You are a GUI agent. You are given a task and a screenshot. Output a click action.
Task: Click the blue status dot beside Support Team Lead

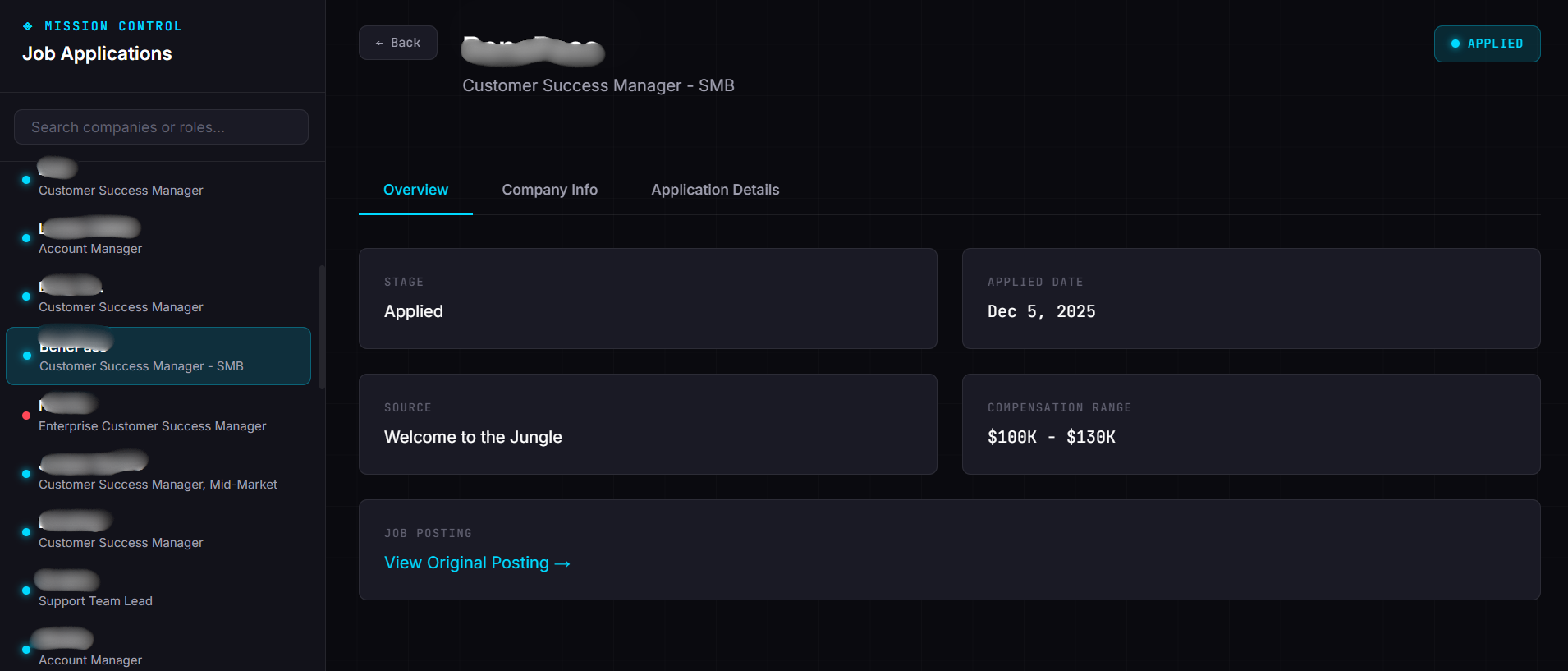tap(26, 591)
